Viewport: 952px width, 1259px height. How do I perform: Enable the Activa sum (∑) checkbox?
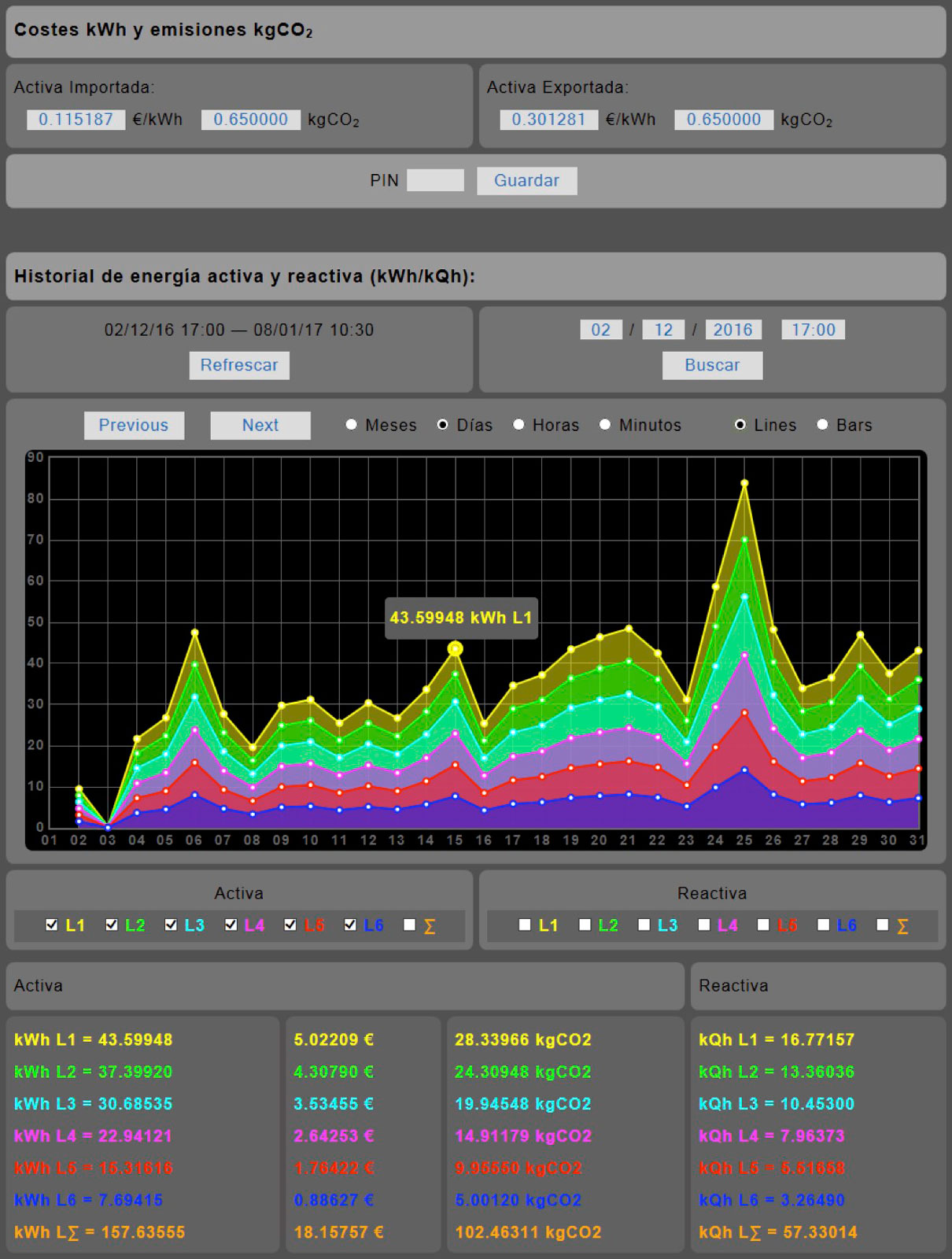click(409, 925)
